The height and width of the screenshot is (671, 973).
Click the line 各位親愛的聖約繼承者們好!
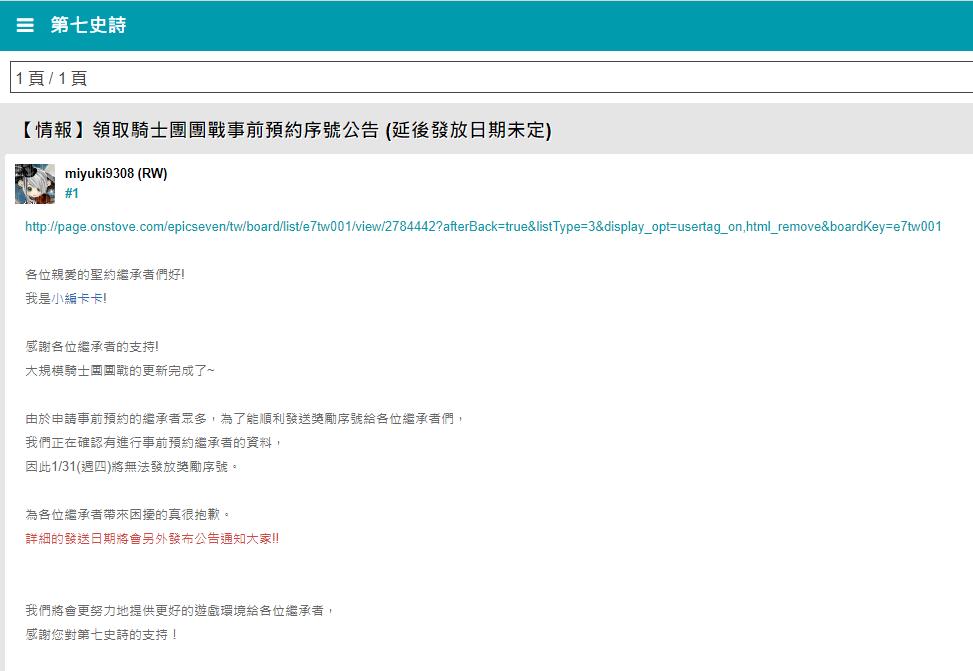(x=105, y=274)
